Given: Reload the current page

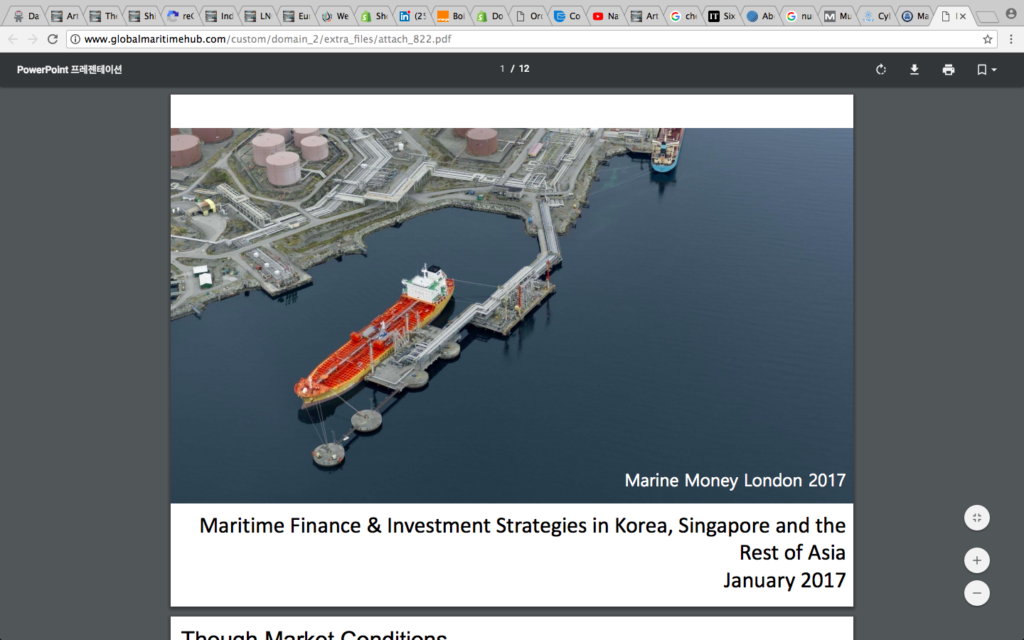Looking at the screenshot, I should pyautogui.click(x=50, y=38).
